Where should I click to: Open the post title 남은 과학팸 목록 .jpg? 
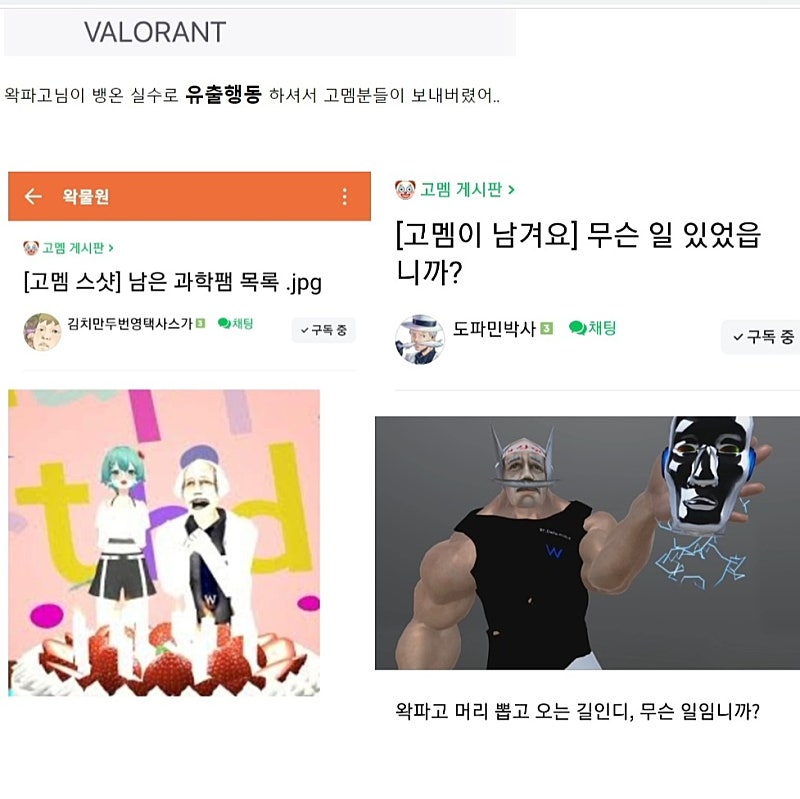(173, 282)
